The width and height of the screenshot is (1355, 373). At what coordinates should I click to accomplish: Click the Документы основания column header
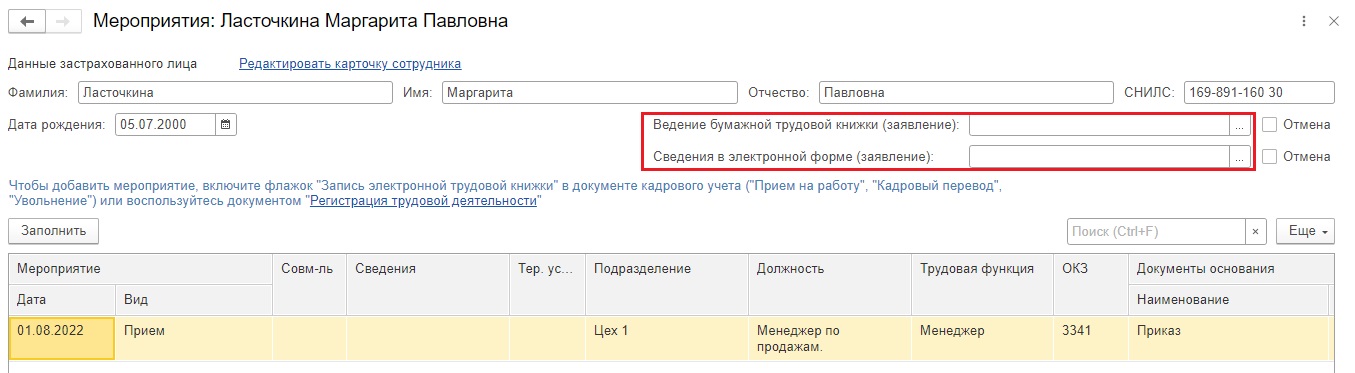click(1231, 269)
